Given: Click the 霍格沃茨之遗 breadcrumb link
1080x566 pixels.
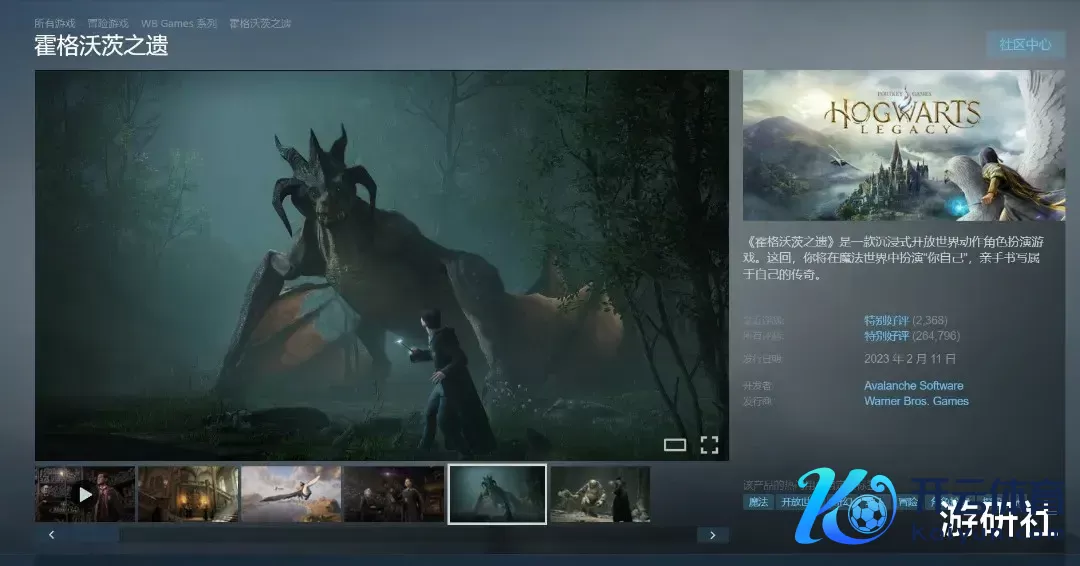Looking at the screenshot, I should point(260,23).
